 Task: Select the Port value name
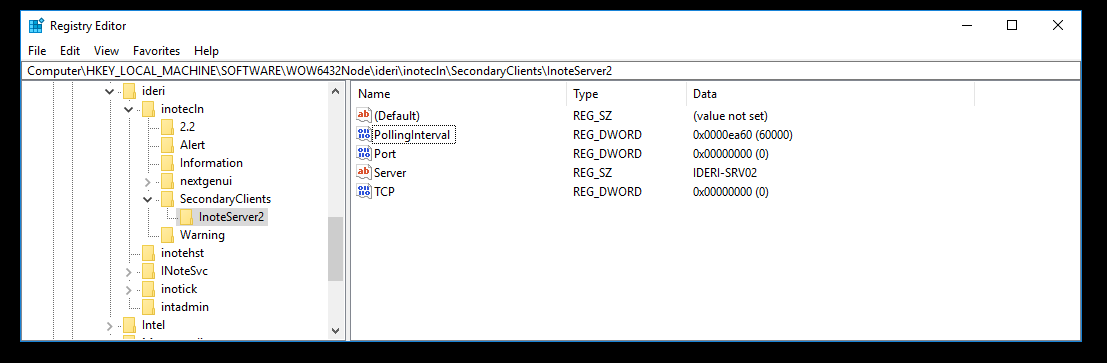tap(385, 153)
